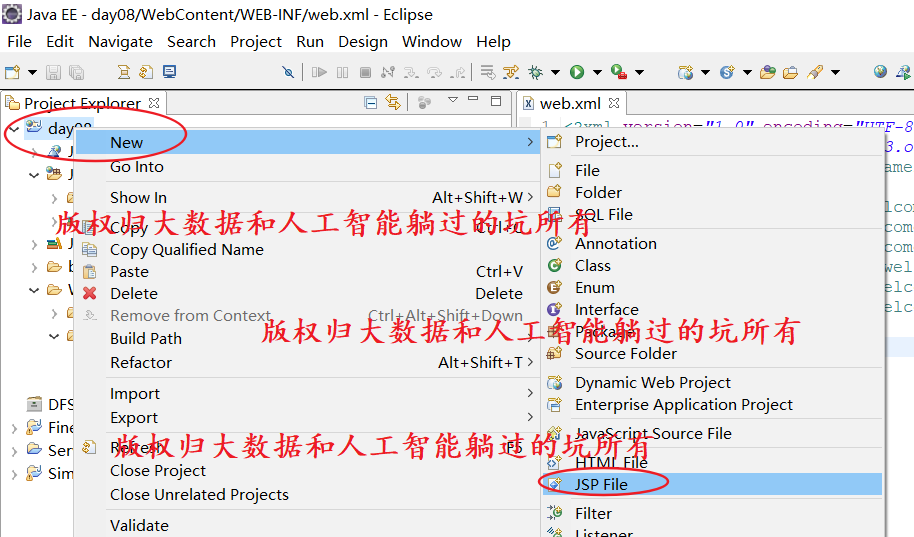The image size is (914, 537).
Task: Close the Project Explorer tab
Action: [x=154, y=103]
